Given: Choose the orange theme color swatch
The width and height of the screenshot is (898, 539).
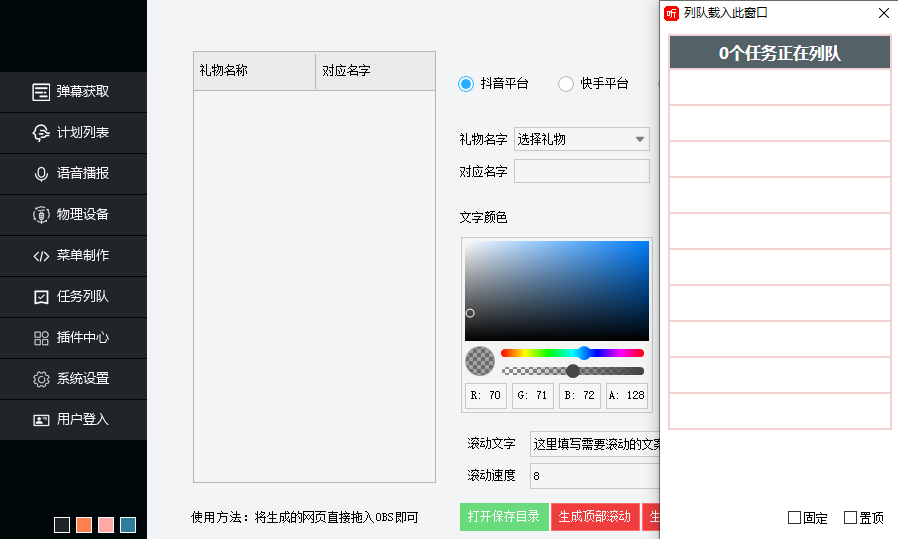Looking at the screenshot, I should coord(84,525).
